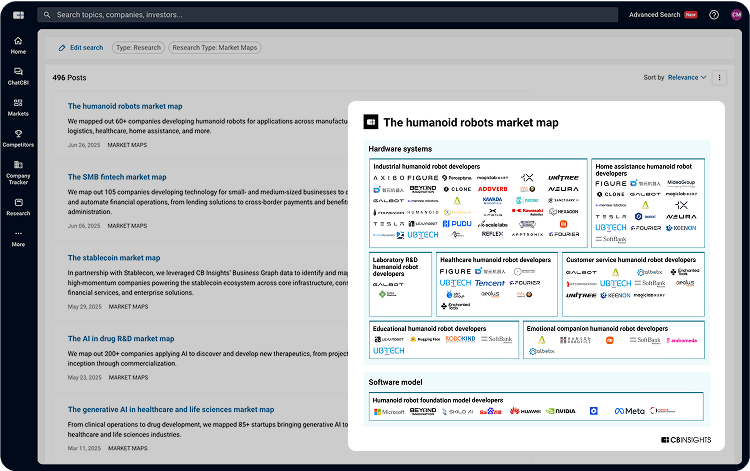This screenshot has width=750, height=471.
Task: Click the search topics input field
Action: click(330, 15)
